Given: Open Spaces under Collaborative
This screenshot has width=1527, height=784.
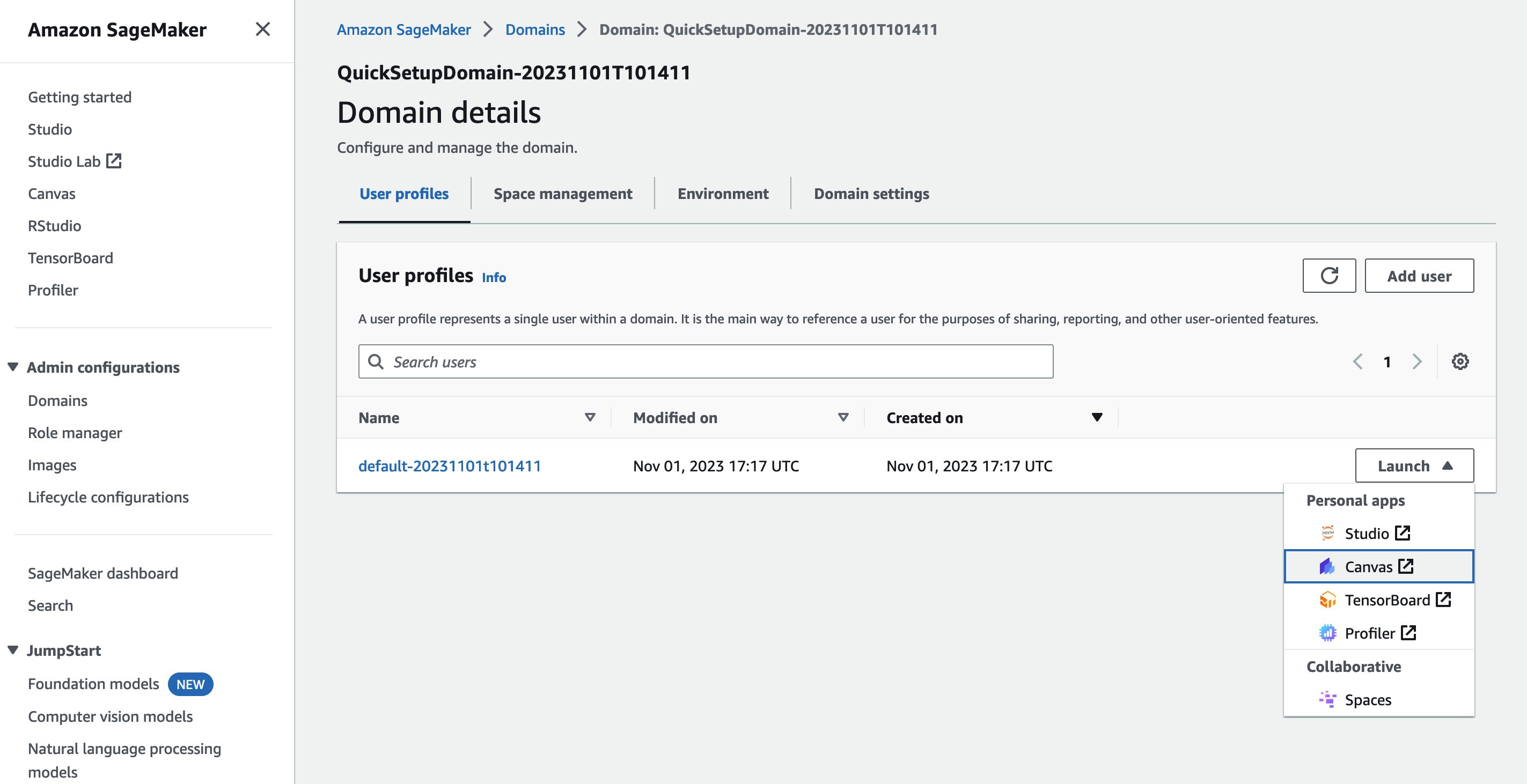Looking at the screenshot, I should click(x=1379, y=699).
